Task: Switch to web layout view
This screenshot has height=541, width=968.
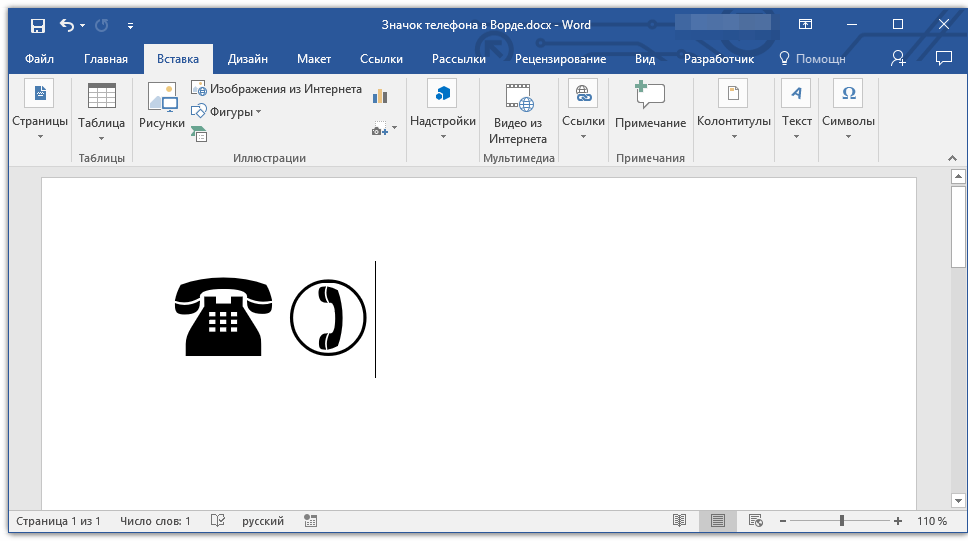Action: 756,521
